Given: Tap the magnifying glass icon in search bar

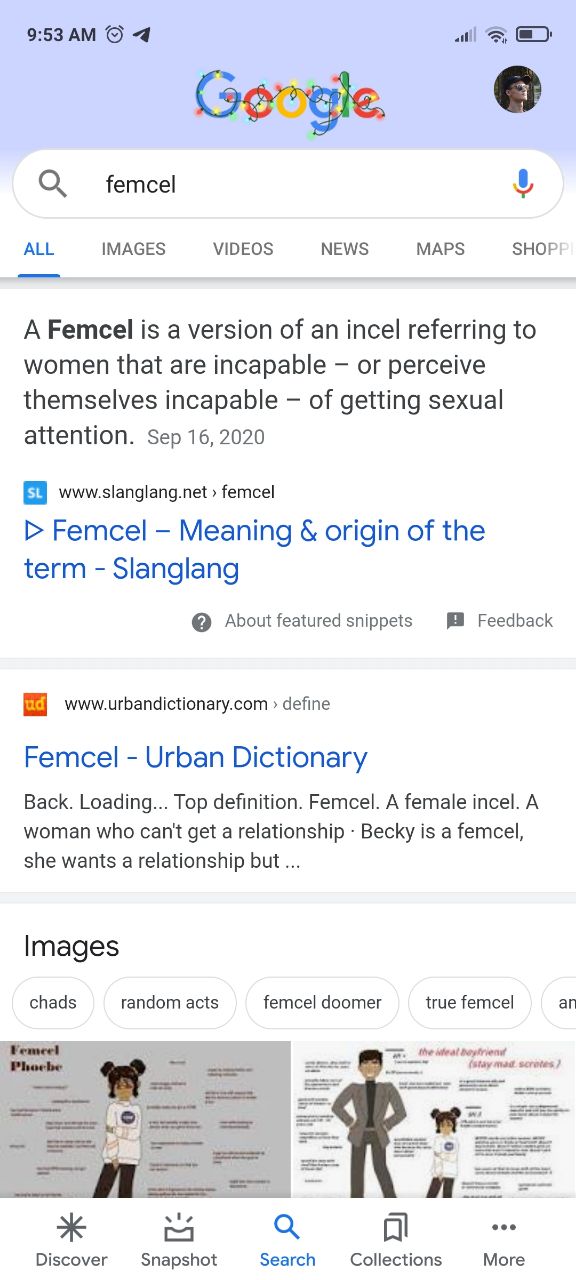Looking at the screenshot, I should [x=52, y=184].
